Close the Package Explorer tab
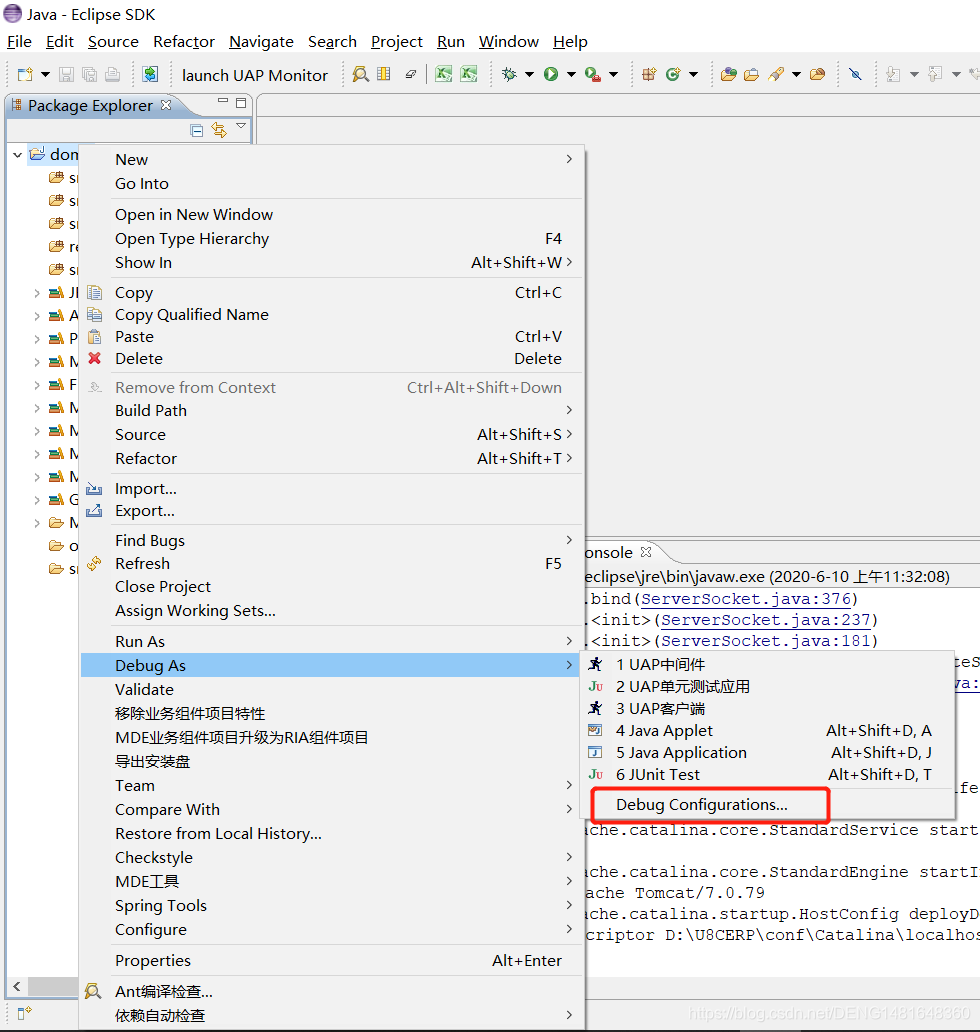Screen dimensions: 980x1032 tap(166, 105)
